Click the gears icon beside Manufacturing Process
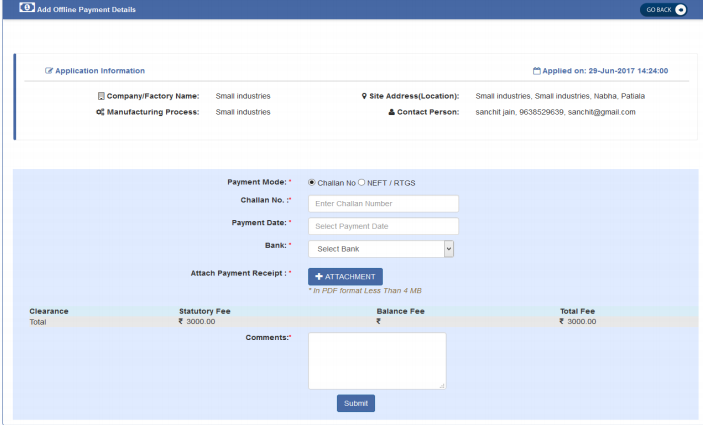The height and width of the screenshot is (425, 703). (x=99, y=112)
